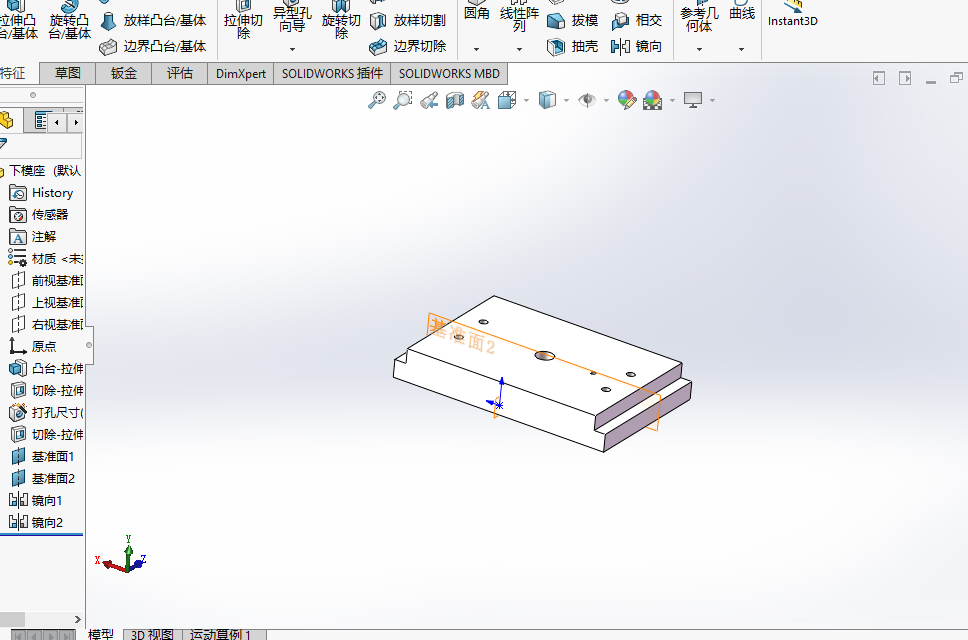Click the Zoom to Fit magnifier icon
This screenshot has width=968, height=640.
[x=377, y=99]
